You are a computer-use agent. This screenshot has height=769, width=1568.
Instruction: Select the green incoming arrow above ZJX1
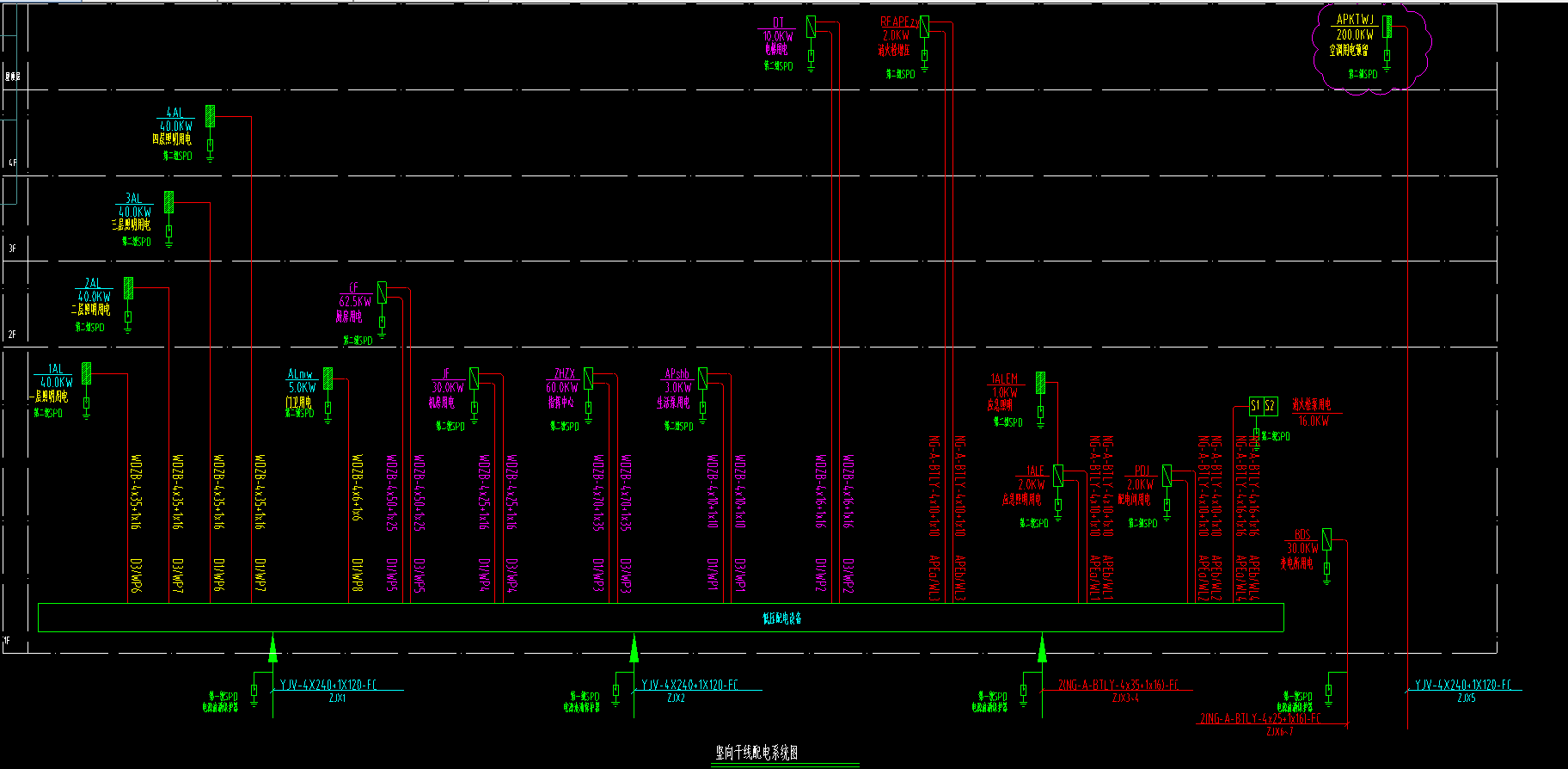273,648
